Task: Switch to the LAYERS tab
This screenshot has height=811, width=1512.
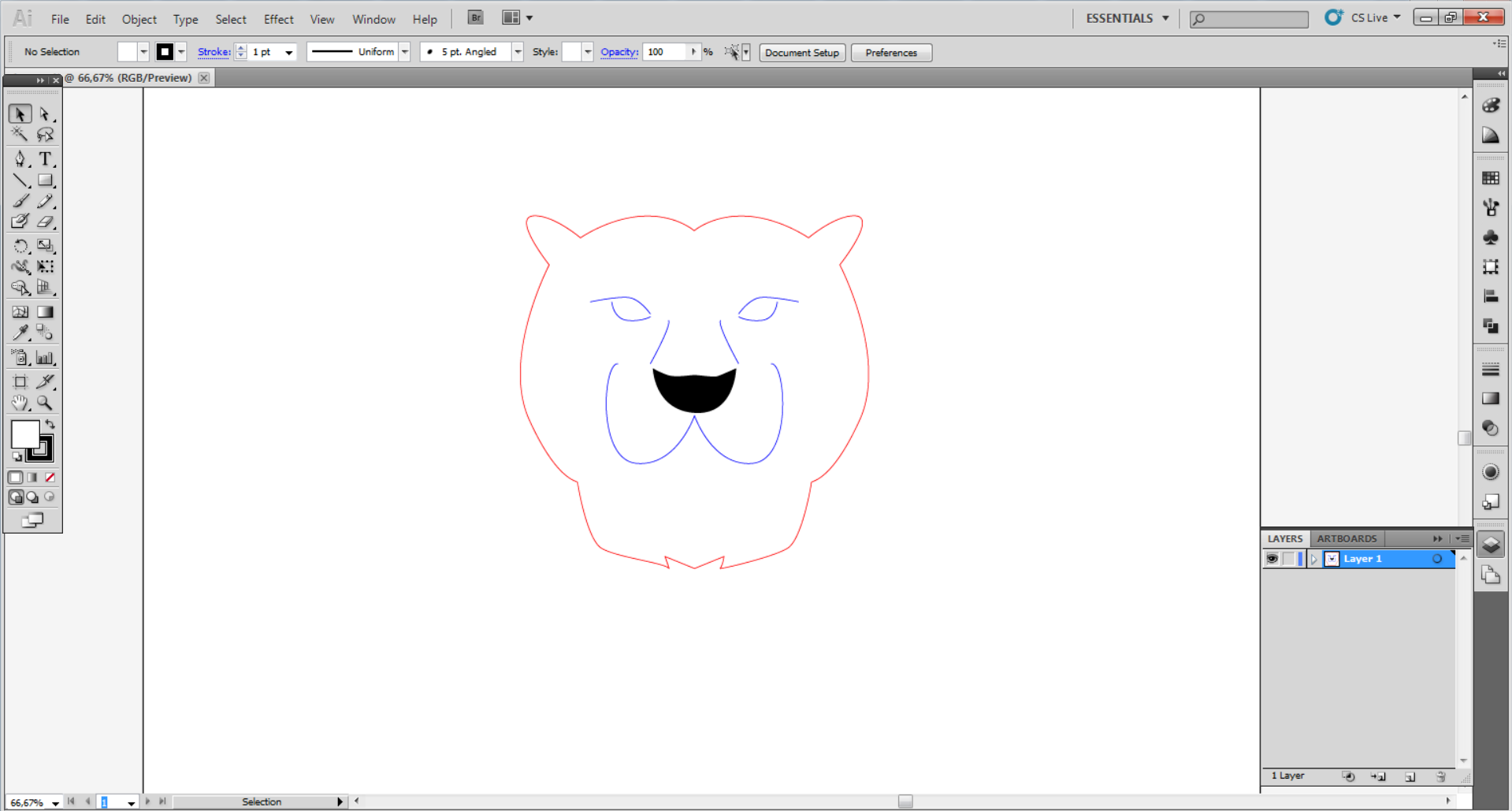Action: coord(1285,538)
